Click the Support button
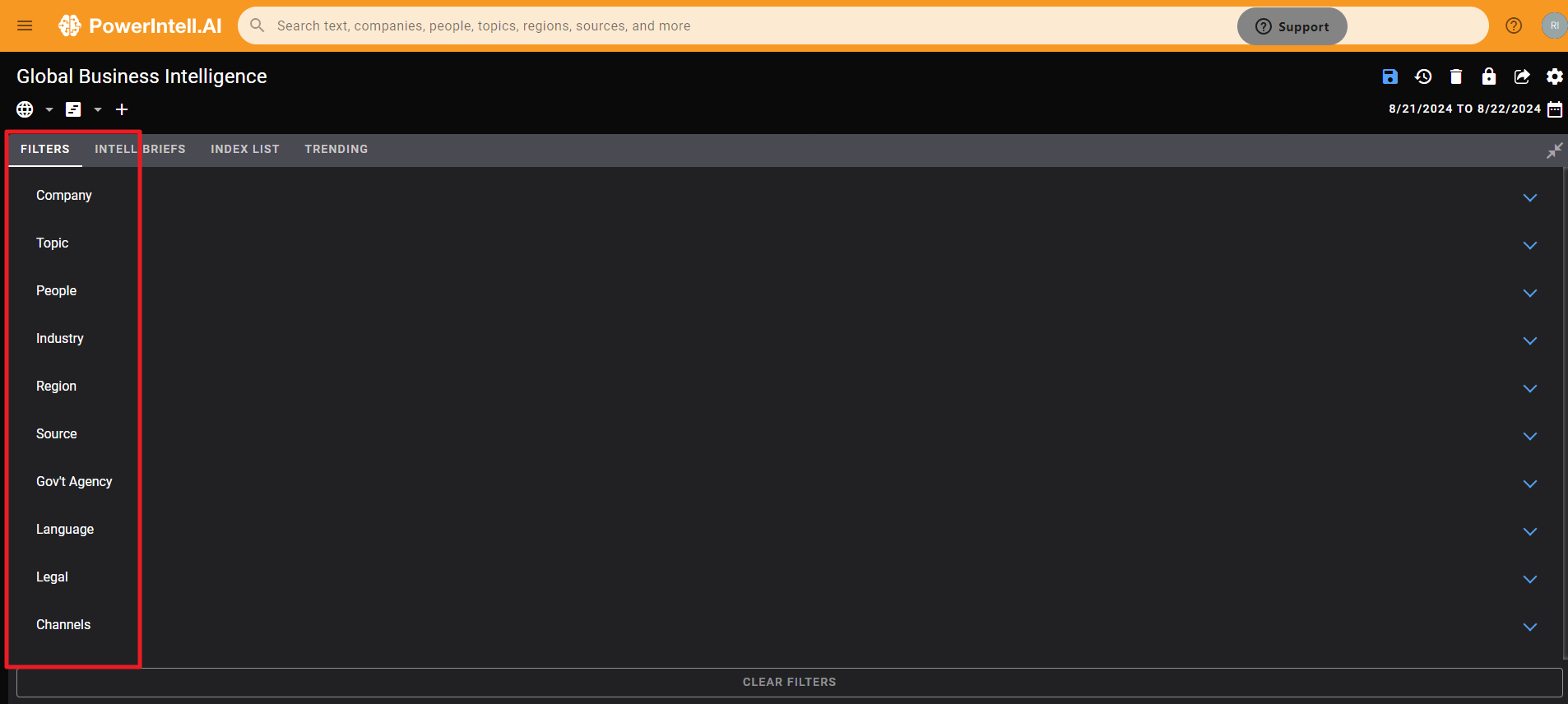This screenshot has height=704, width=1568. pyautogui.click(x=1292, y=26)
